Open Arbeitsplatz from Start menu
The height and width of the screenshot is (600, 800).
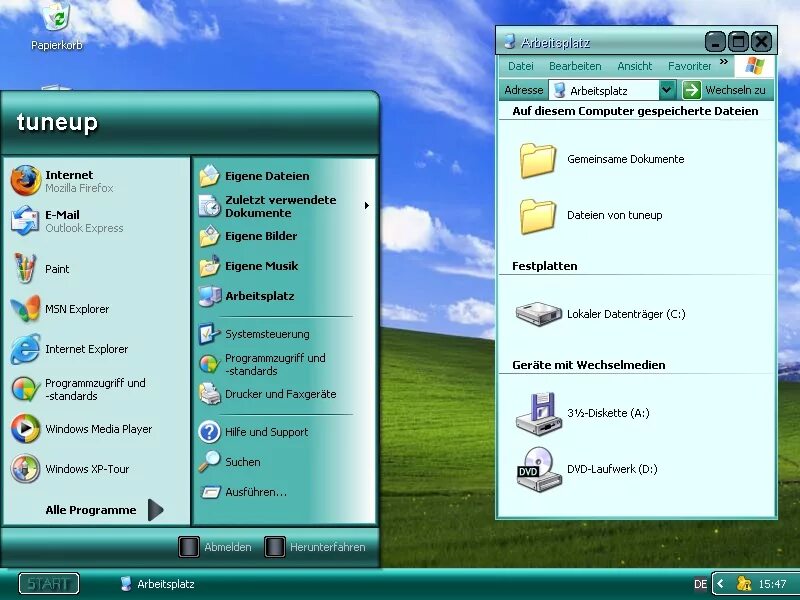(x=246, y=296)
